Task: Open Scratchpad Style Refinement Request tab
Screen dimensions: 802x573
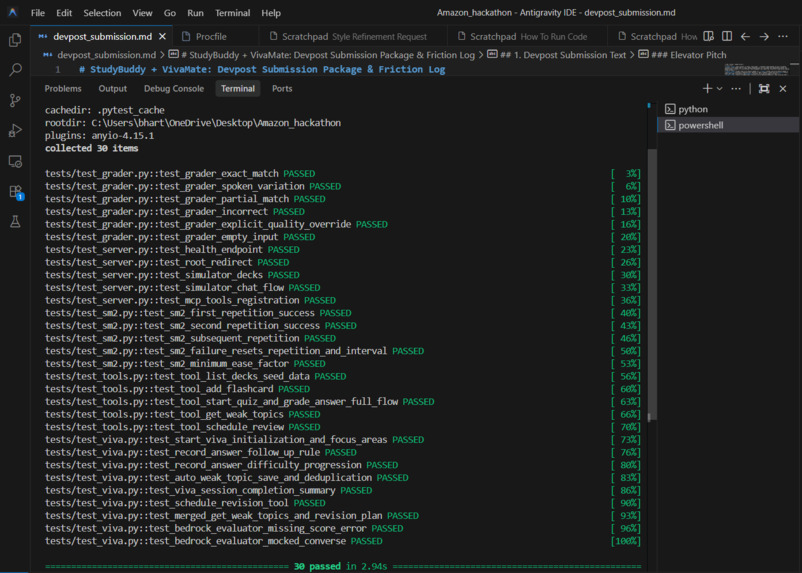Action: pos(354,36)
